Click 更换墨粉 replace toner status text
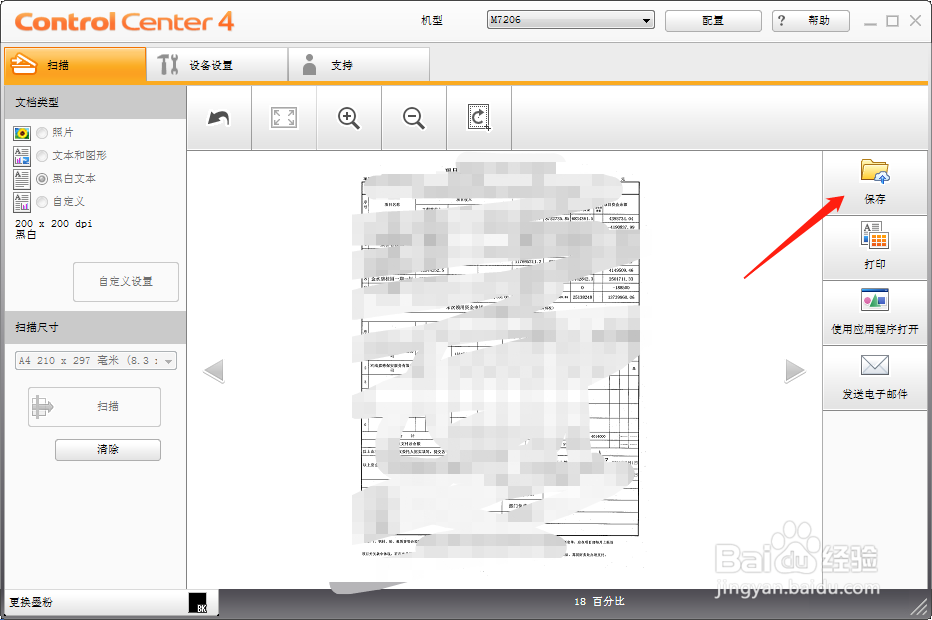Image resolution: width=932 pixels, height=620 pixels. click(x=31, y=602)
